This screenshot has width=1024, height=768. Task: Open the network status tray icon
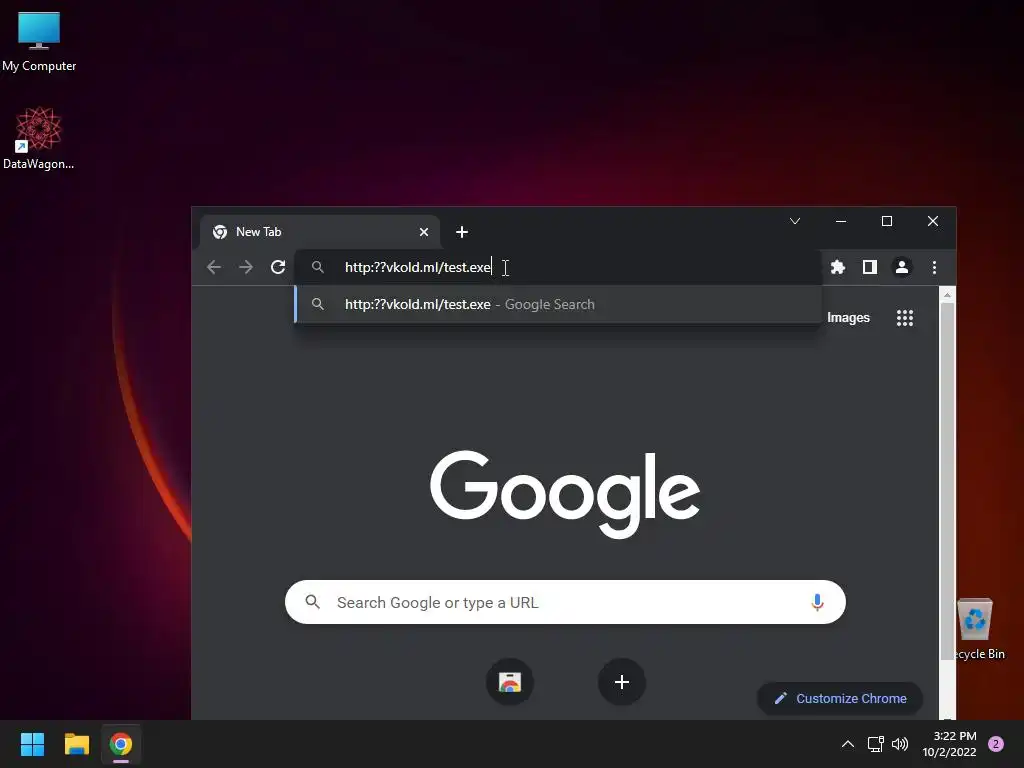click(875, 744)
